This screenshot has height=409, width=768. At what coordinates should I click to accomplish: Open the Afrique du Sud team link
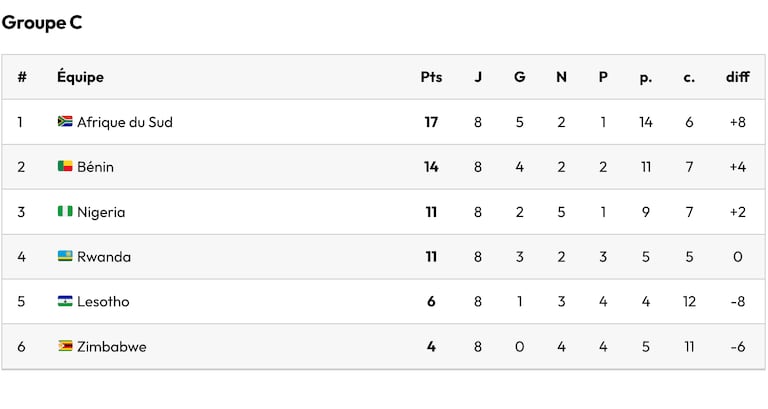click(x=125, y=122)
